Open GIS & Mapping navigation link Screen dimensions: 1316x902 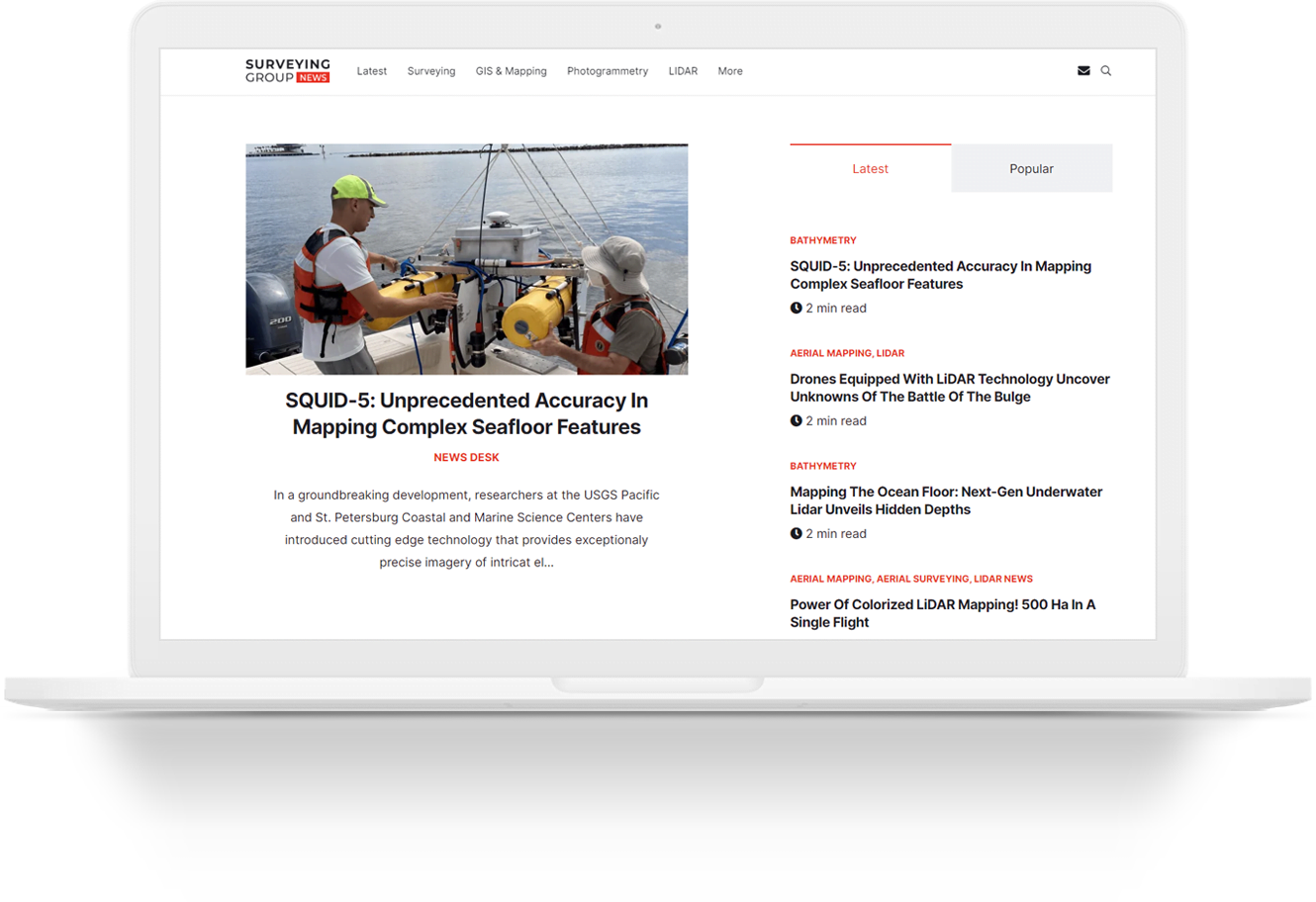(x=511, y=71)
